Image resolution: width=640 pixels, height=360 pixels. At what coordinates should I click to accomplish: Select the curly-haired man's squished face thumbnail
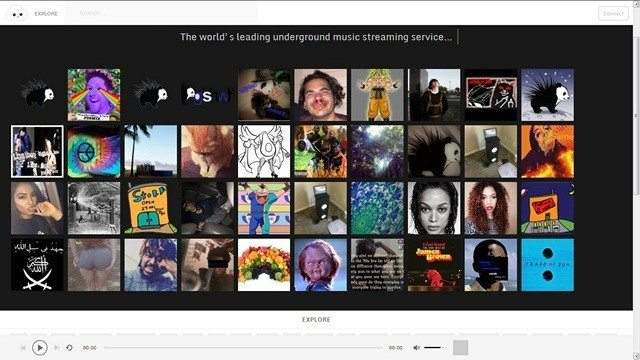(x=320, y=95)
